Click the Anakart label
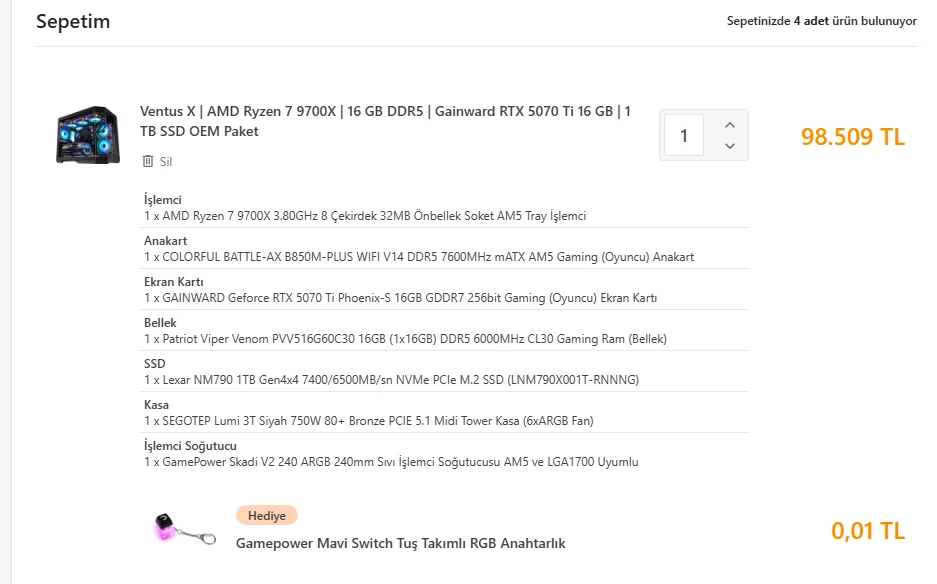The width and height of the screenshot is (937, 584). click(x=166, y=241)
